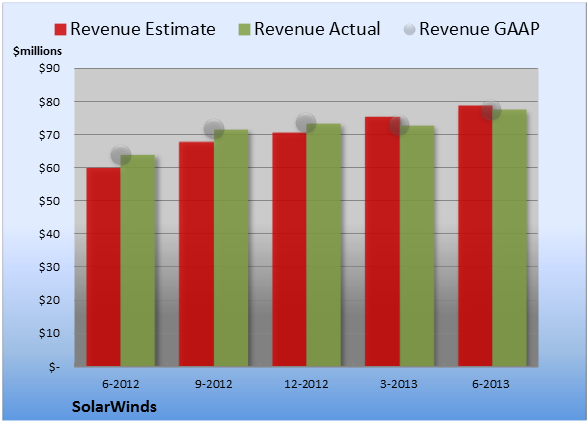Screen dimensions: 588x422
Task: Select the Revenue Actual legend label
Action: point(317,29)
